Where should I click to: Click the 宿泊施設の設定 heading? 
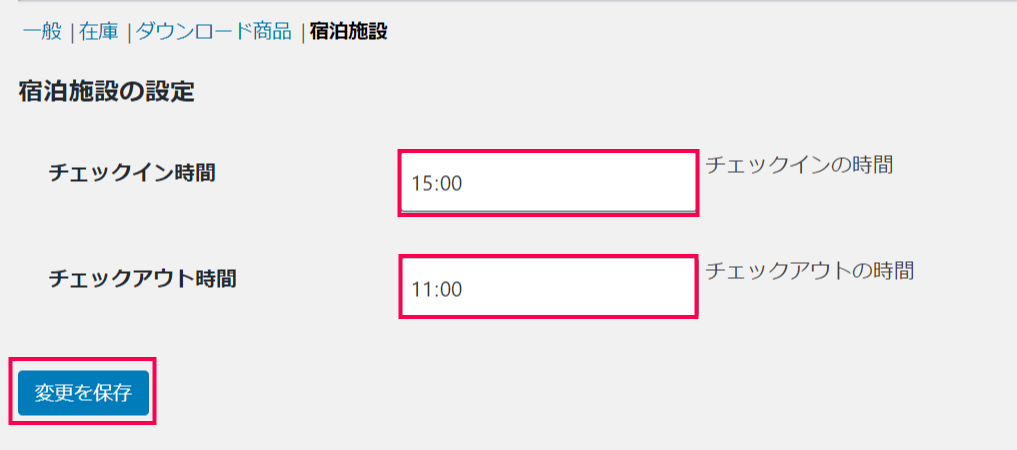click(106, 93)
